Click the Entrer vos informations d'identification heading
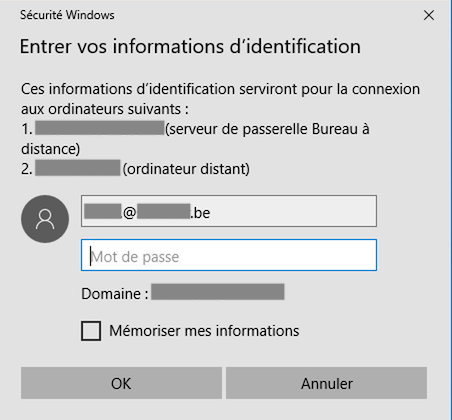This screenshot has height=420, width=452. coord(190,46)
